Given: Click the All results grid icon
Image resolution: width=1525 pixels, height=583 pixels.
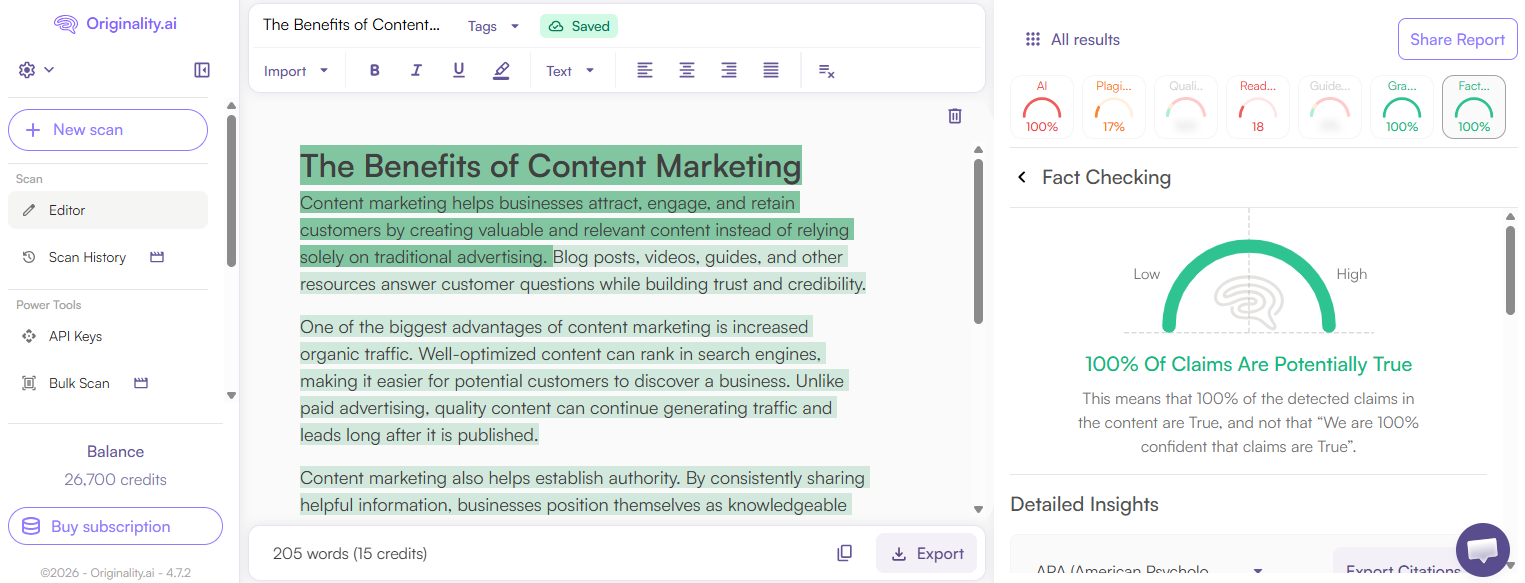Looking at the screenshot, I should click(x=1033, y=40).
